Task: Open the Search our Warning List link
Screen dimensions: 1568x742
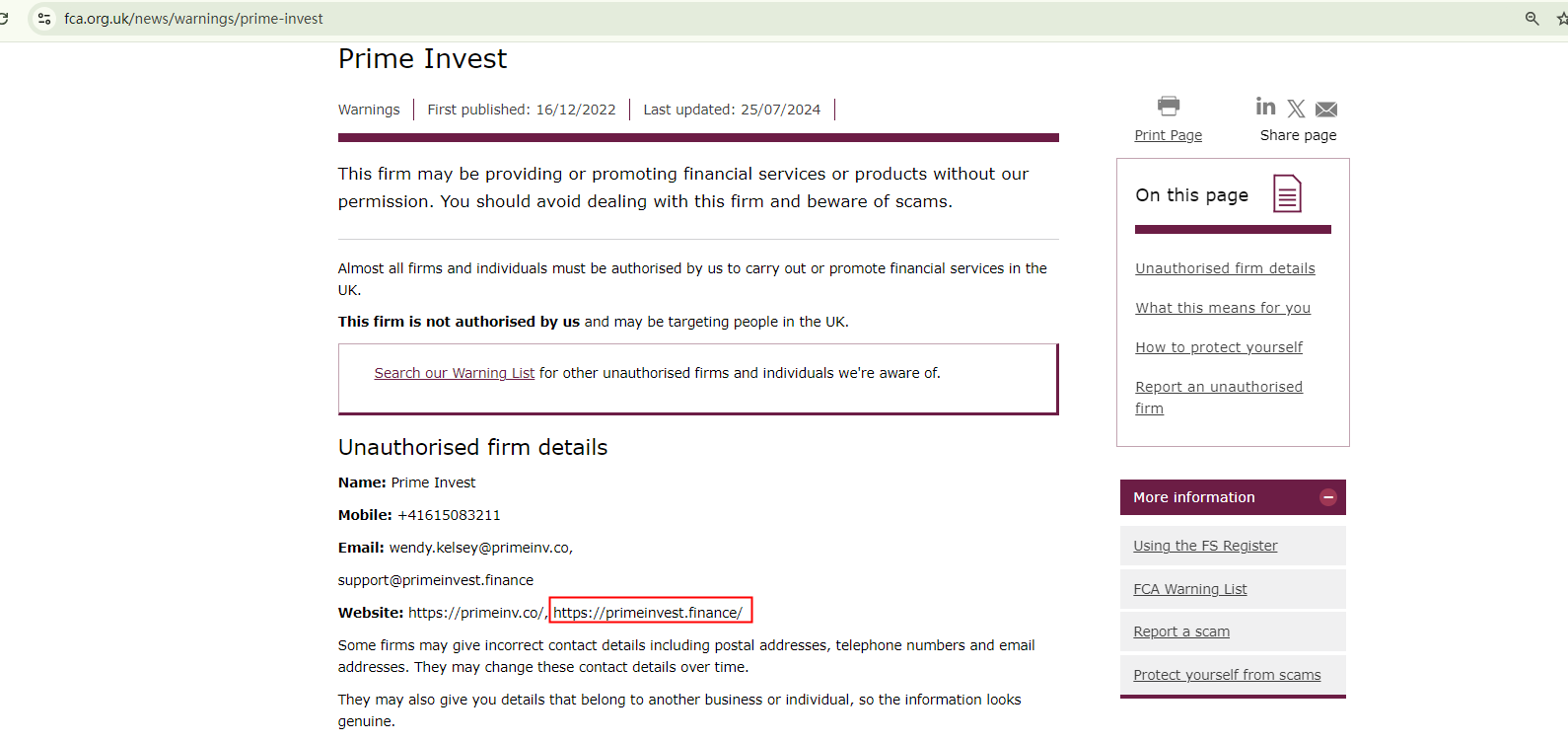Action: 454,373
